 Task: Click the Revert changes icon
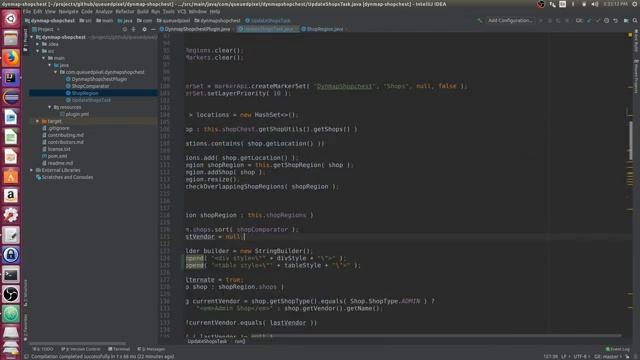pyautogui.click(x=616, y=20)
